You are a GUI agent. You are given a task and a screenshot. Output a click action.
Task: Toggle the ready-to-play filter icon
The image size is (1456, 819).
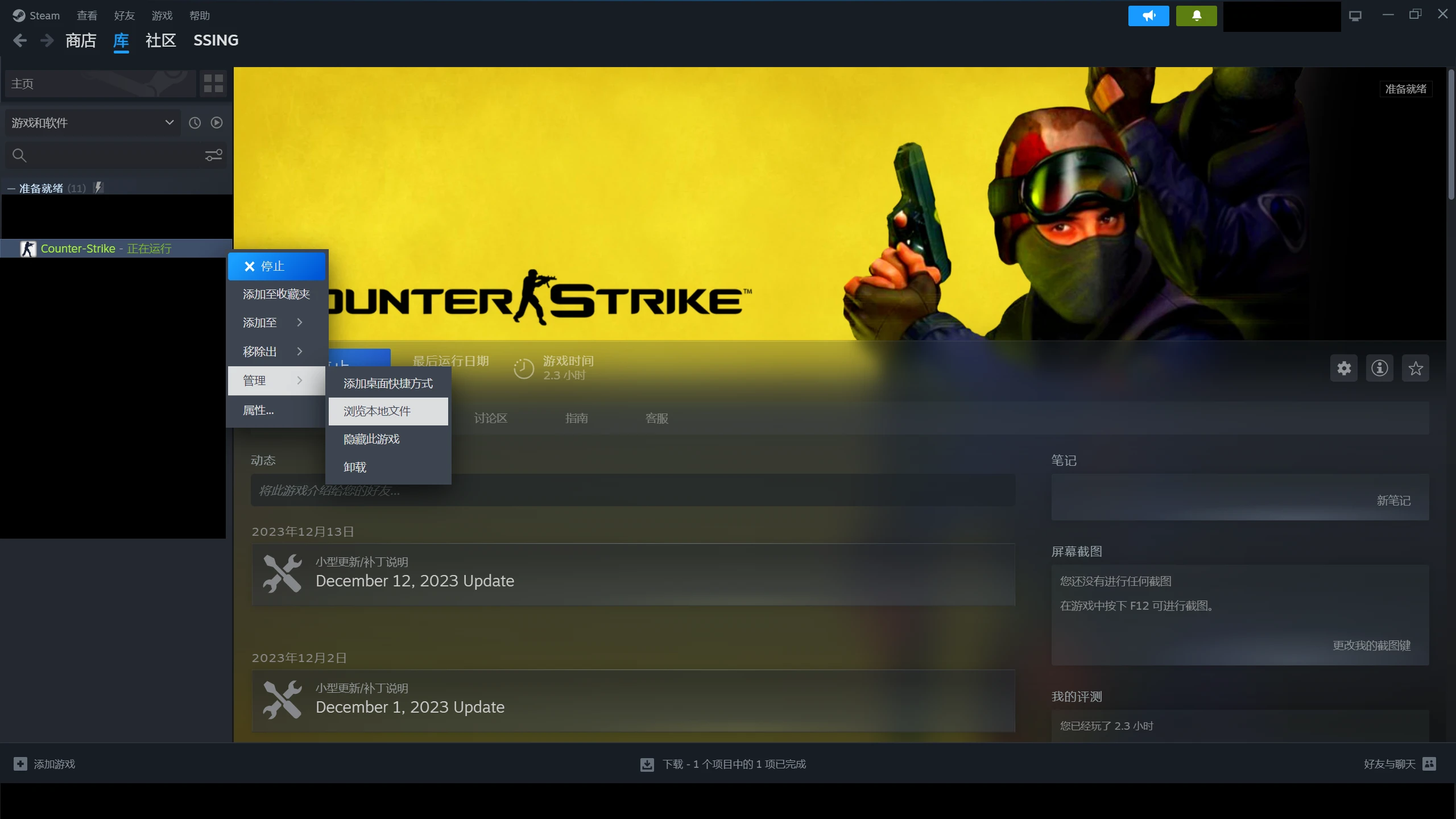click(217, 123)
